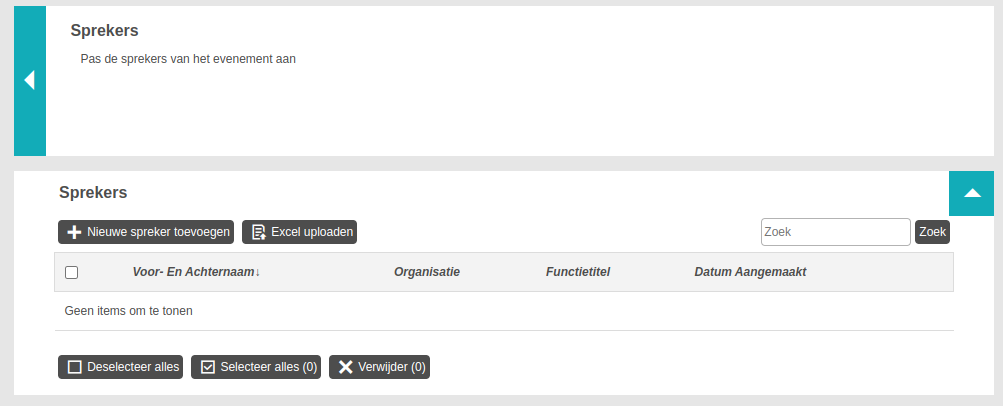
Task: Collapse the Sprekers section with up arrow
Action: 971,193
